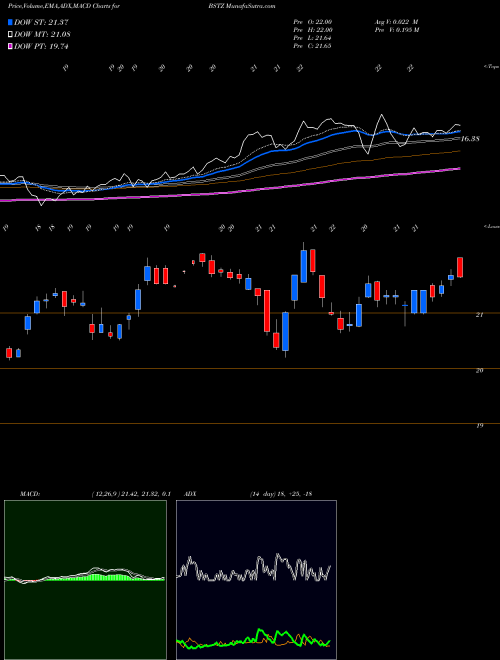Click the 'ADX' panel label
500x660 pixels.
pos(190,494)
